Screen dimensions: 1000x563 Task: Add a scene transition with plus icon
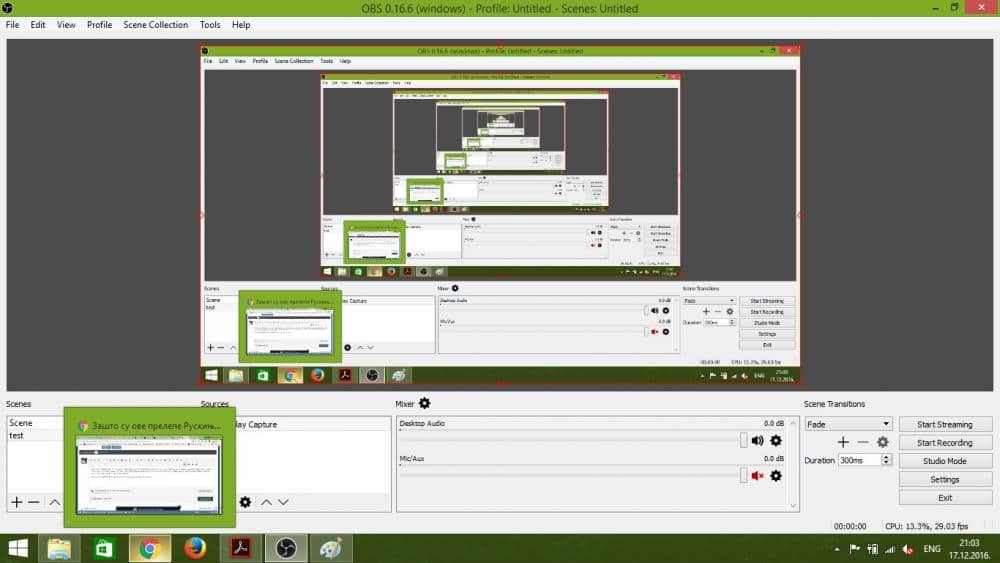click(843, 442)
